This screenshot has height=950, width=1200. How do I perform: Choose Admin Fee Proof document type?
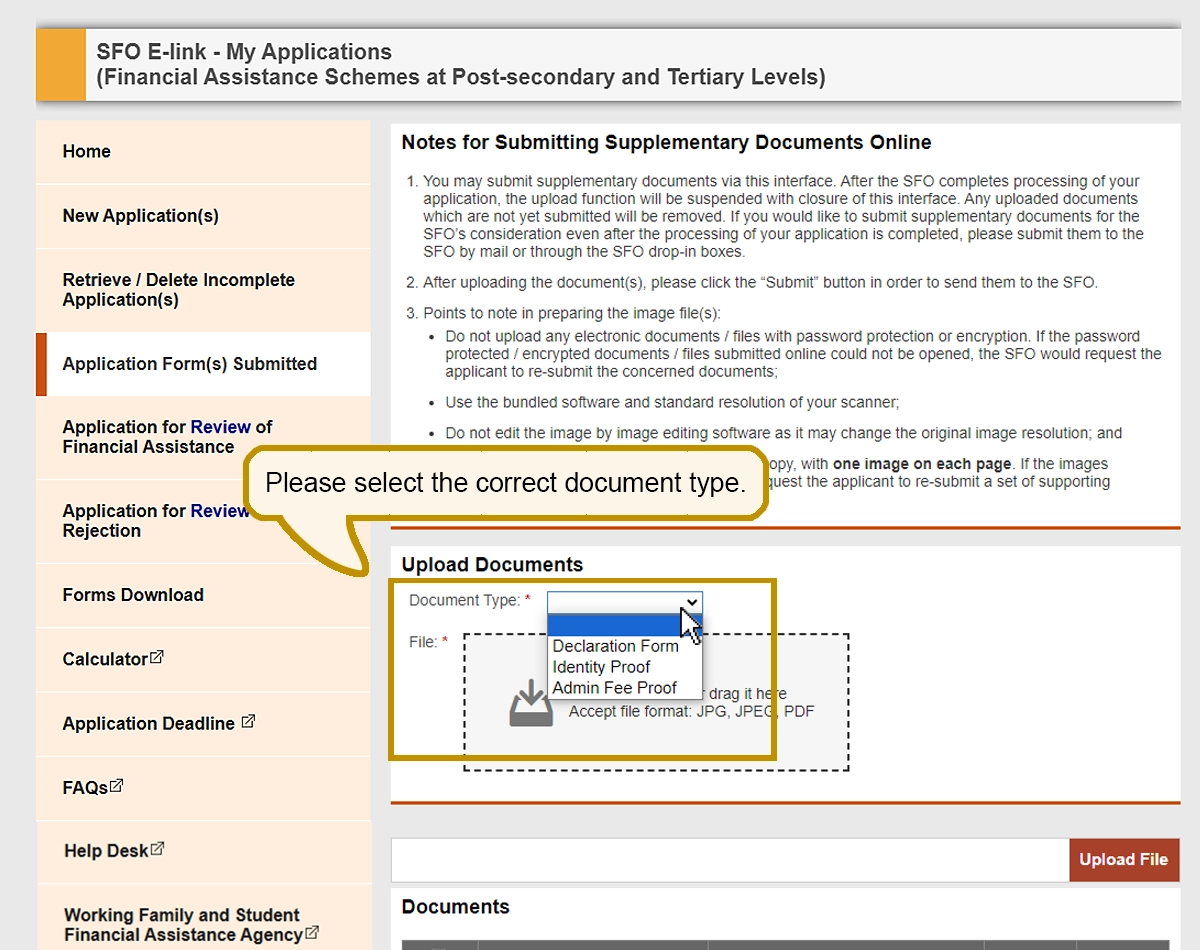(x=614, y=688)
